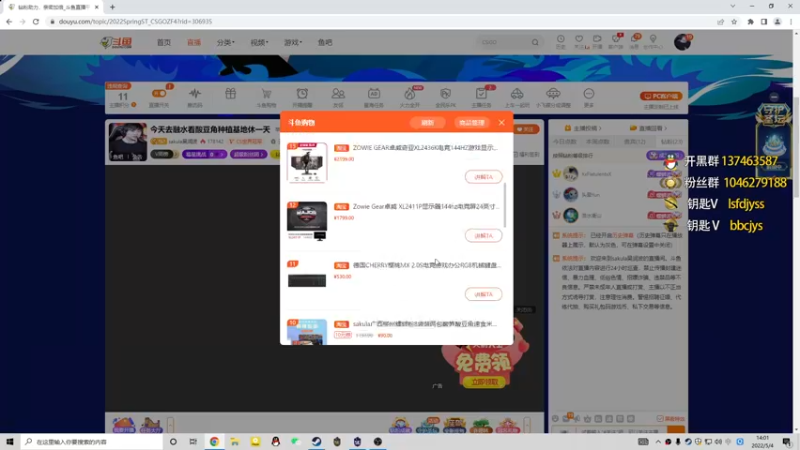800x450 pixels.
Task: Switch to the 贵宾 ranking tab
Action: 635,141
